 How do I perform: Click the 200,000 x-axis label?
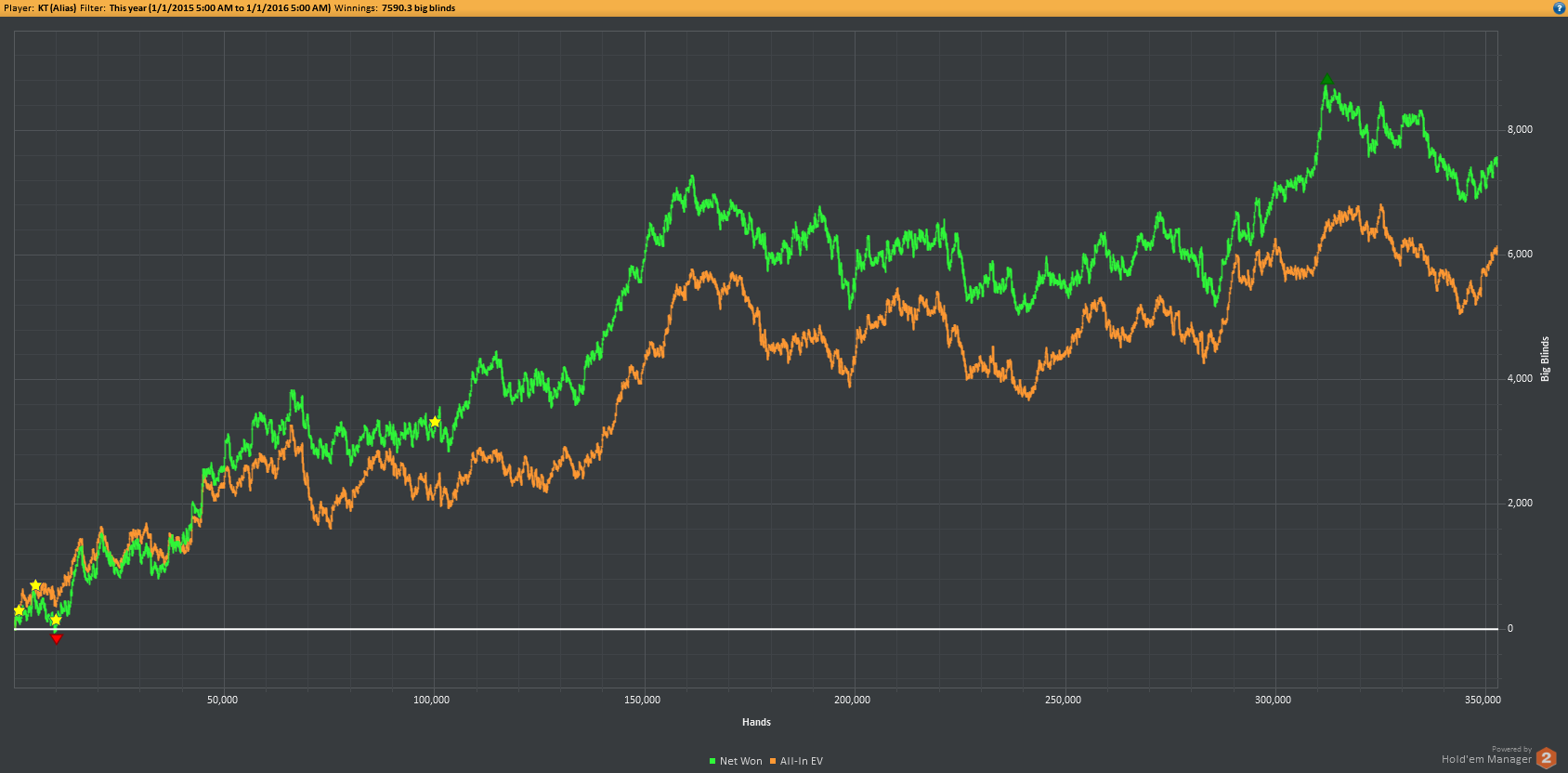852,700
